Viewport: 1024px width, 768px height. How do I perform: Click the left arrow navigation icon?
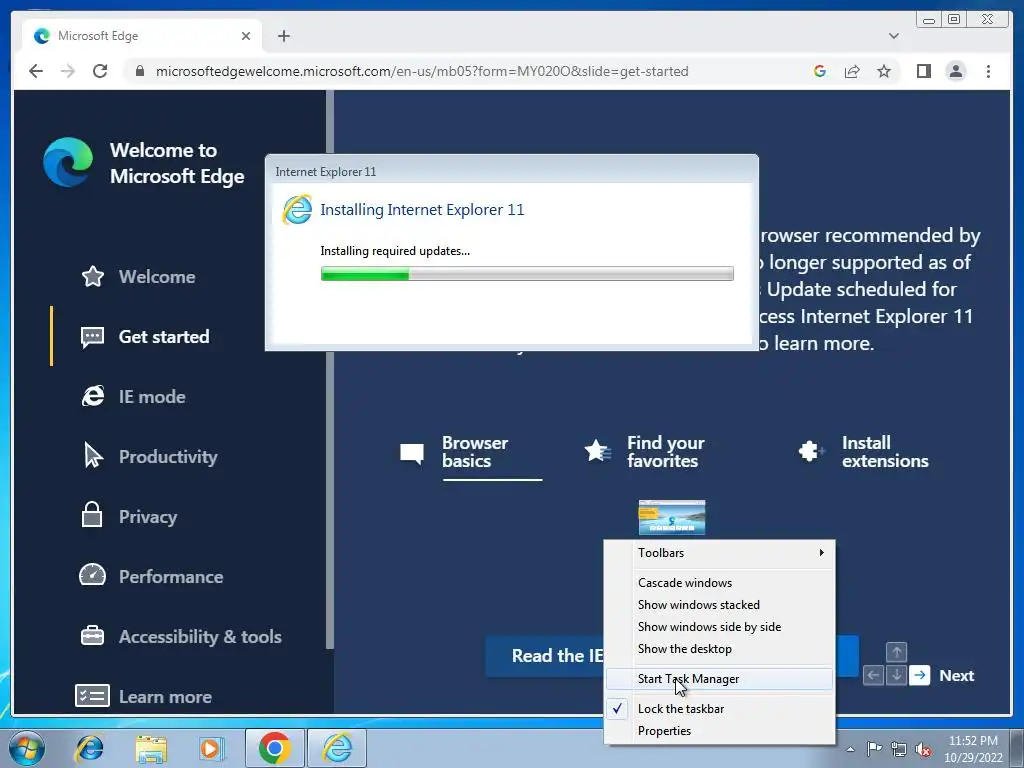873,675
